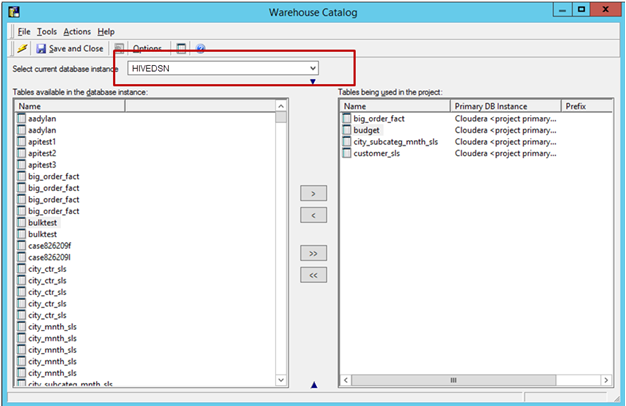Click the single > add table button

[313, 193]
